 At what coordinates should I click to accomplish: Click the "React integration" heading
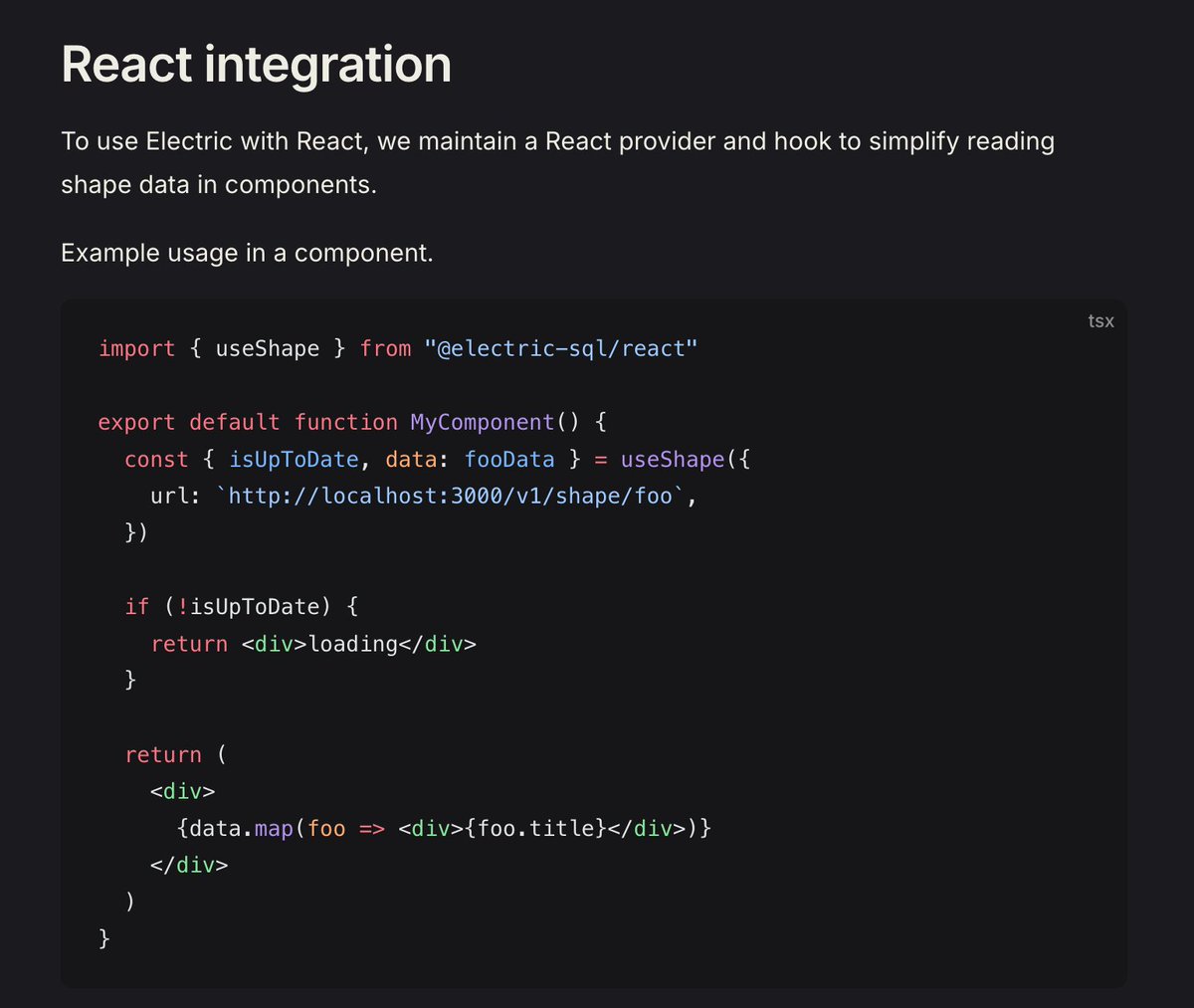click(257, 65)
